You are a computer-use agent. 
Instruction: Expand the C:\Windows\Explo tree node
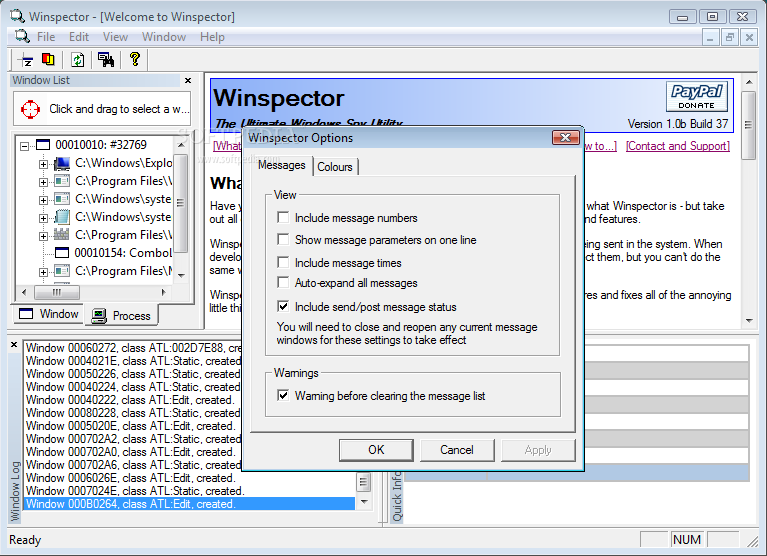click(x=44, y=164)
